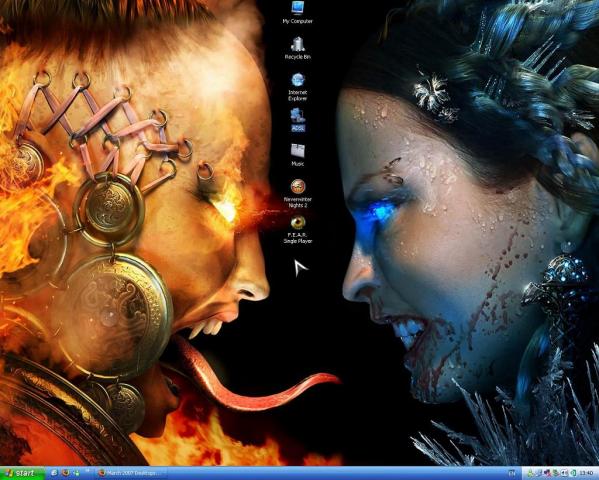Expand the quick launch overflow chevron
This screenshot has width=599, height=480.
[x=87, y=470]
